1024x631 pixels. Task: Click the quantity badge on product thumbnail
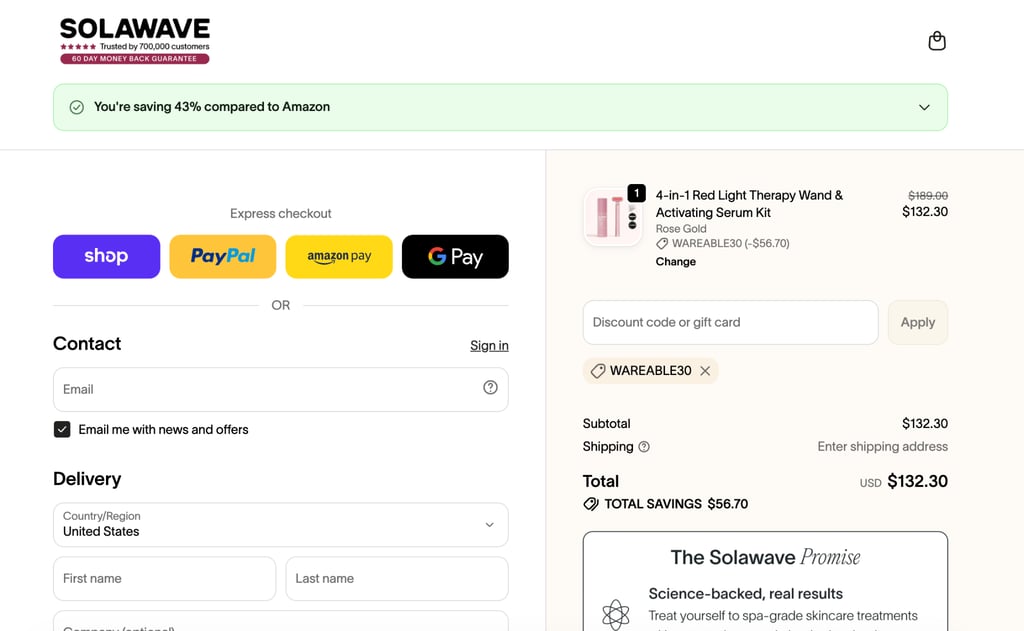637,193
